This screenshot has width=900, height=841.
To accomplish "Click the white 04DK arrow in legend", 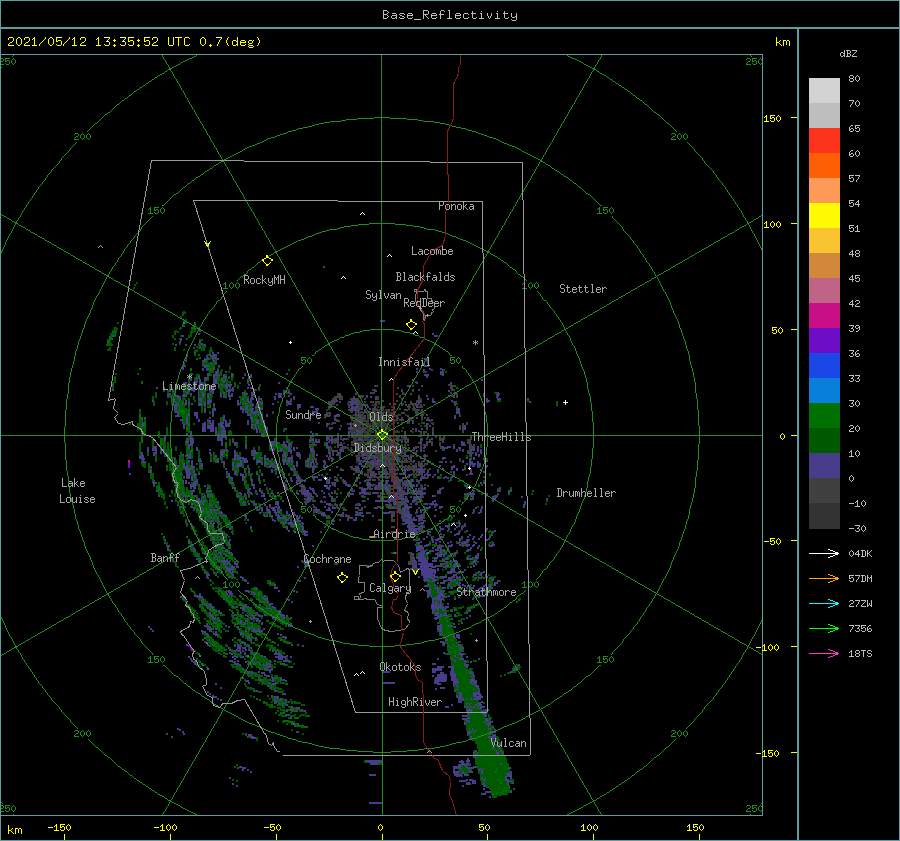I will (824, 553).
